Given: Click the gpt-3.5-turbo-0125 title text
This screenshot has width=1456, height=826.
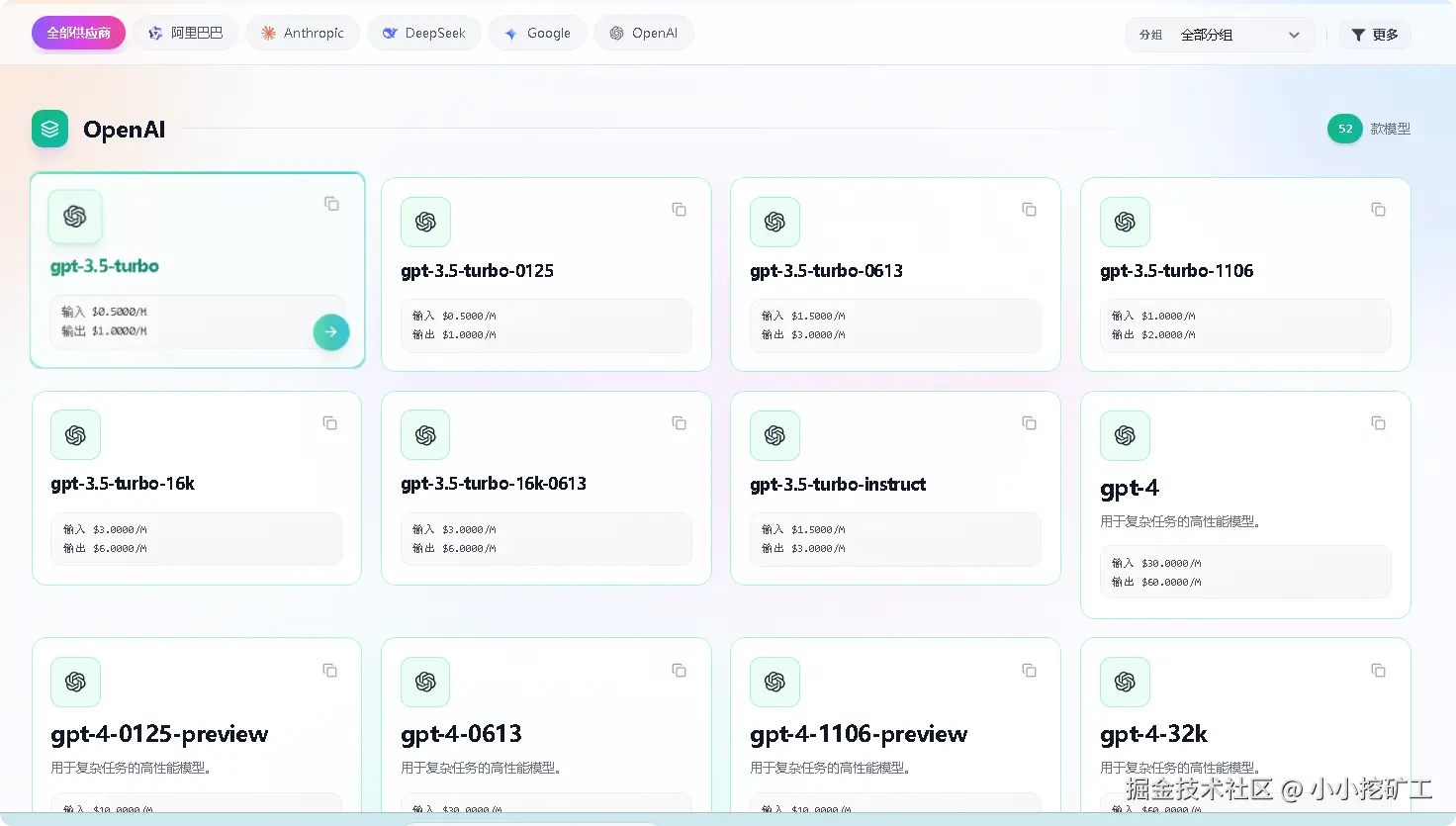Looking at the screenshot, I should point(477,271).
